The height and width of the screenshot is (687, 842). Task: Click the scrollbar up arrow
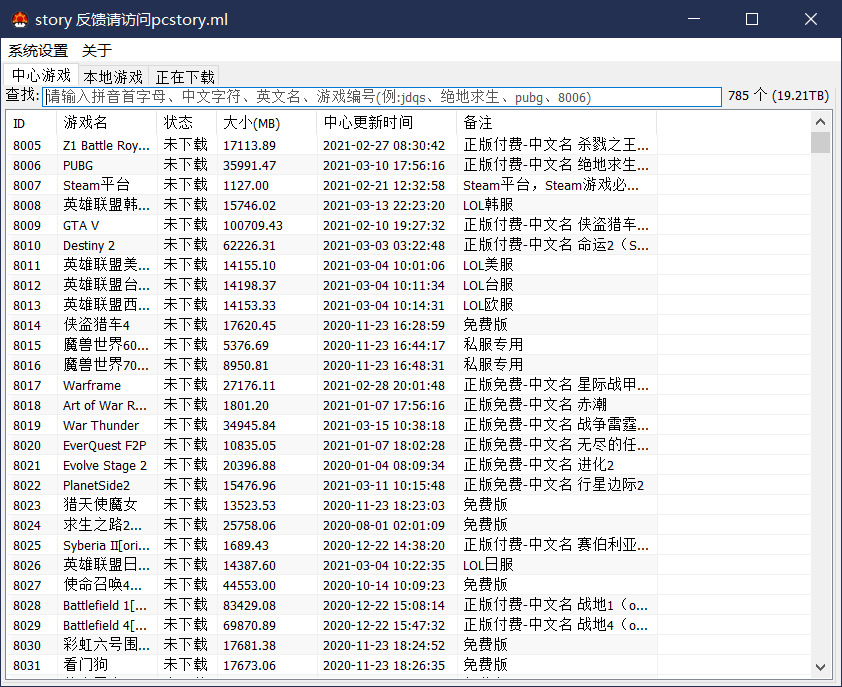pos(820,122)
